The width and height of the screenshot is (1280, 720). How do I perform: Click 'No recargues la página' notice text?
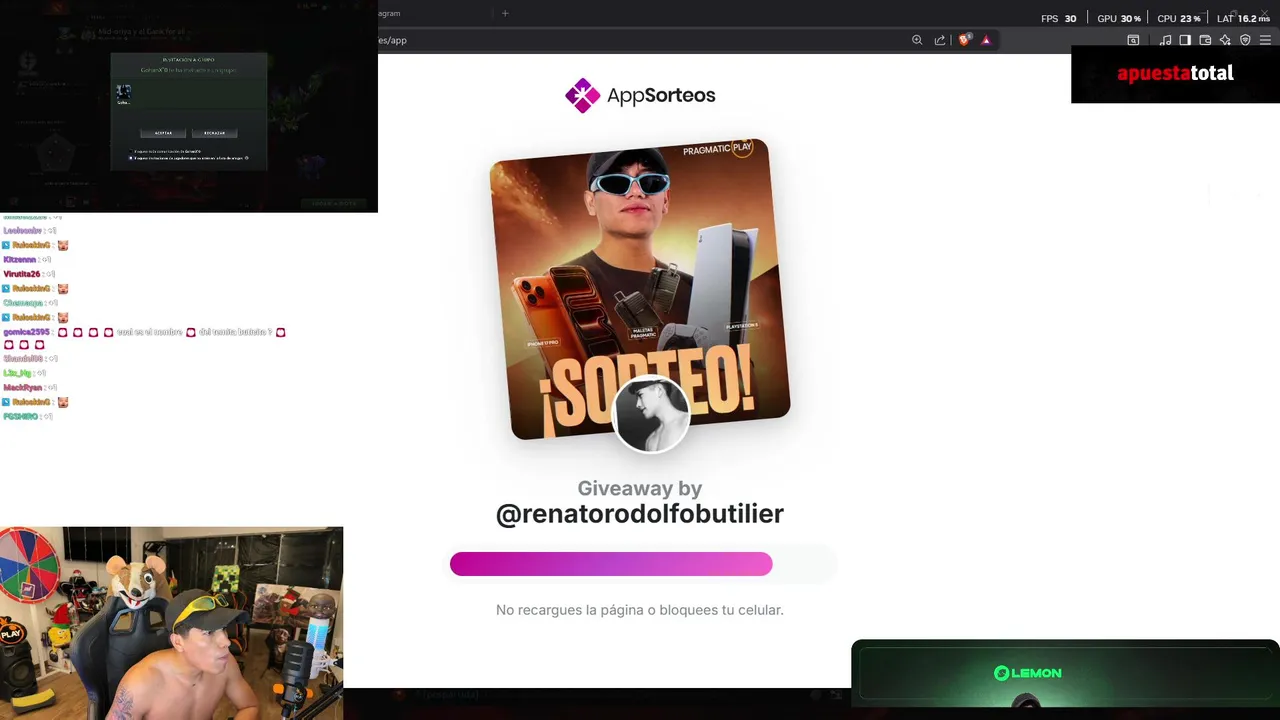(640, 610)
